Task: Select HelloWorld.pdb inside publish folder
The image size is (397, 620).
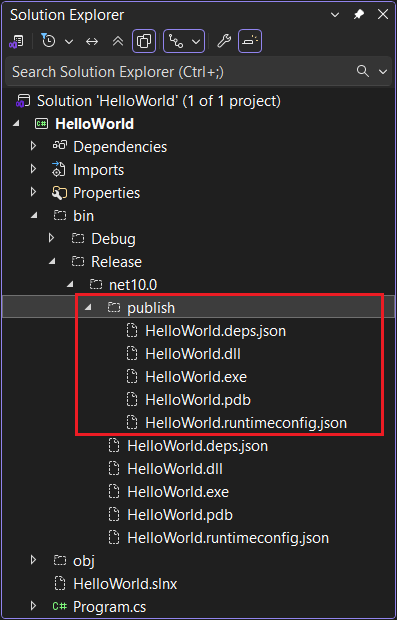Action: coord(198,400)
